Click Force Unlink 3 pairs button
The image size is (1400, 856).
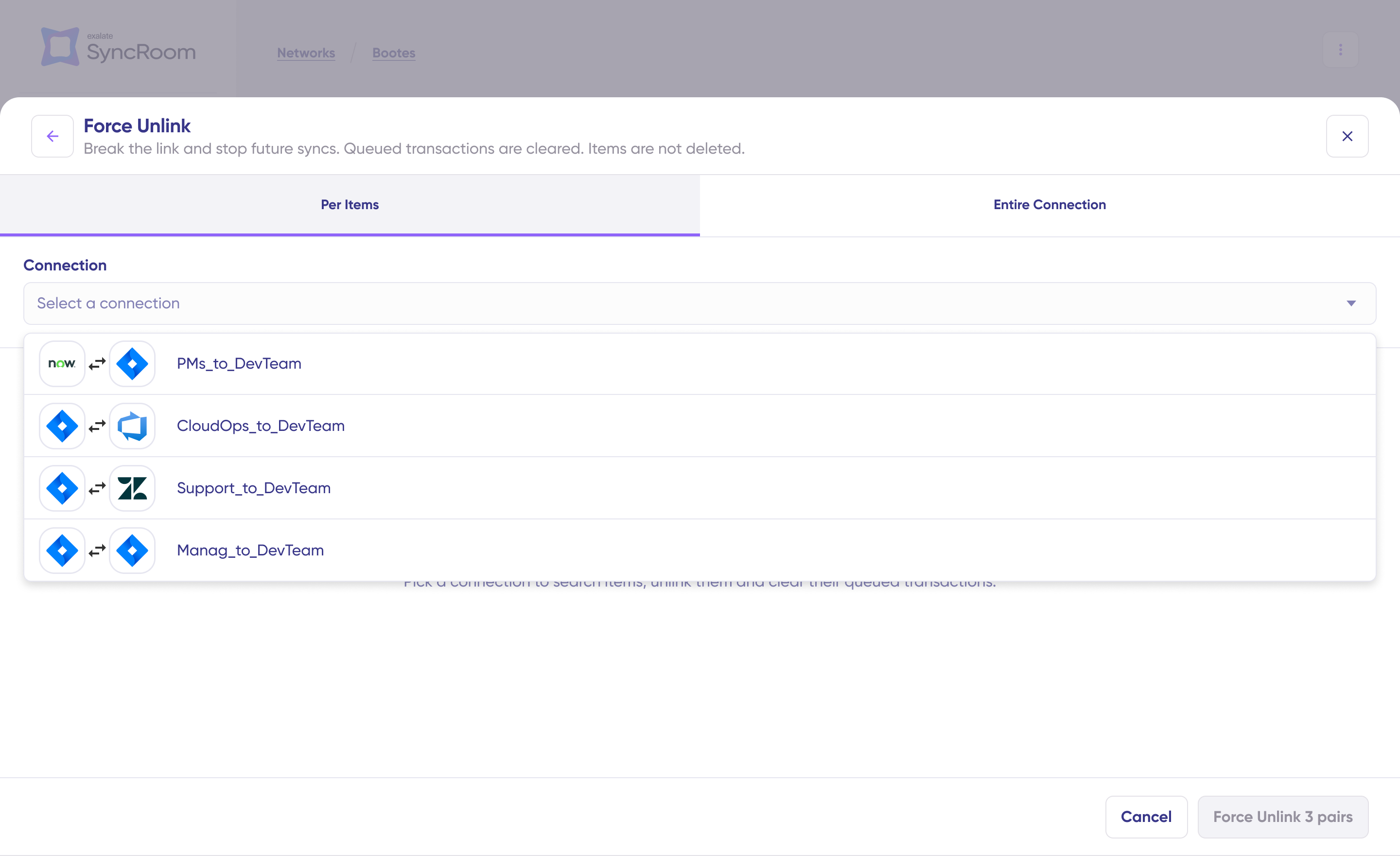(1282, 817)
